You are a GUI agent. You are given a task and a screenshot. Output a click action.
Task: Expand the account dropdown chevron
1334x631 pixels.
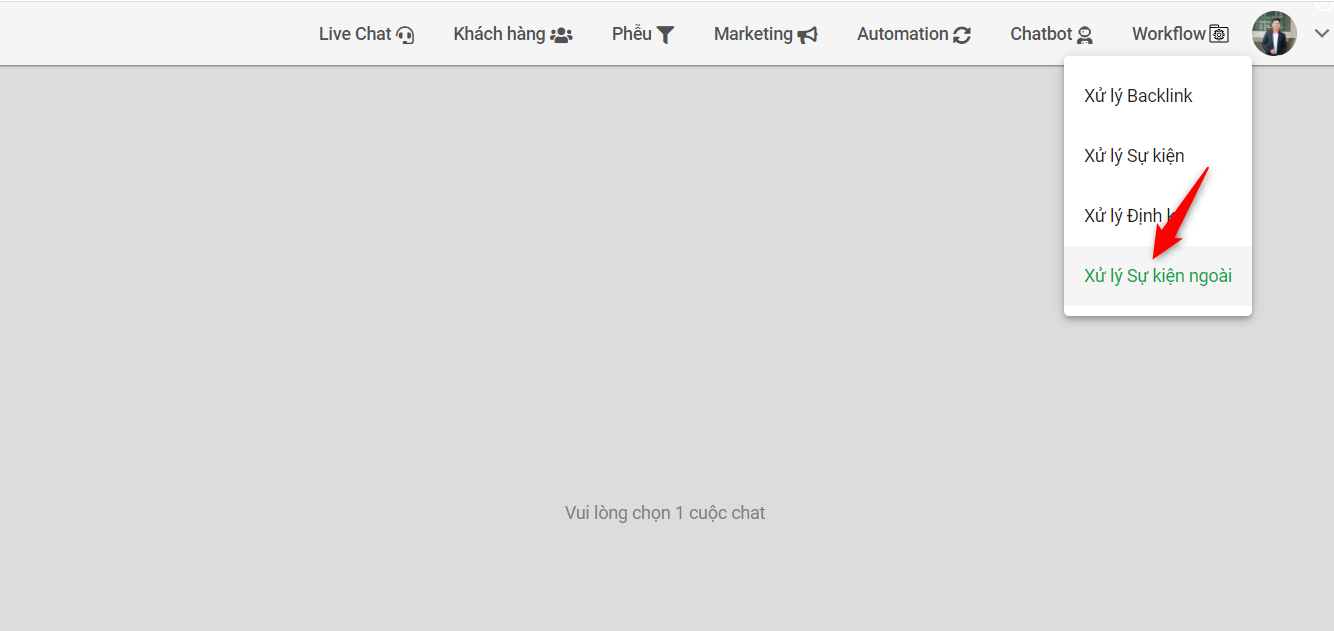click(x=1321, y=34)
